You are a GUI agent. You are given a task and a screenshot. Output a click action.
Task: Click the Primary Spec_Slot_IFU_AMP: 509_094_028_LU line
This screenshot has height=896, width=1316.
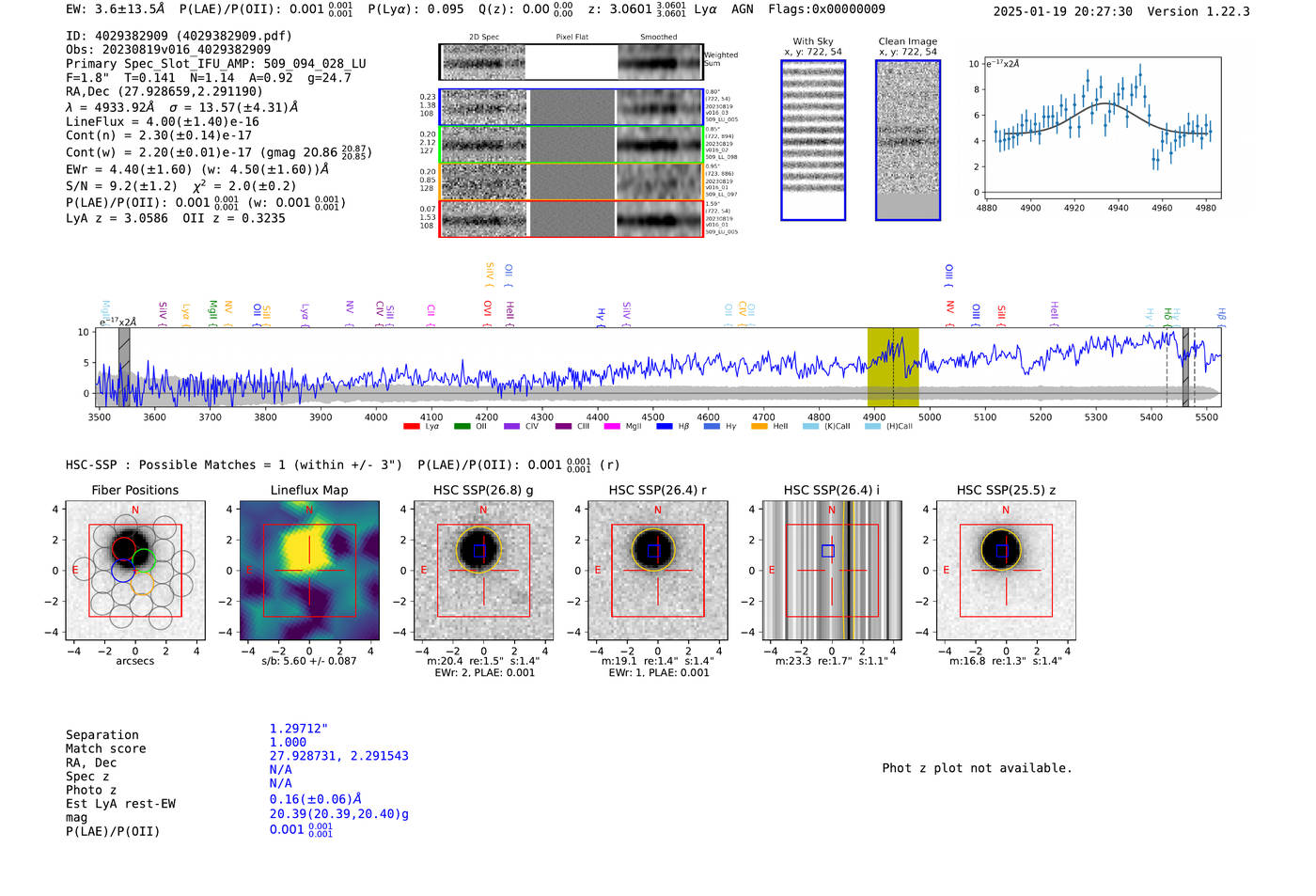(216, 63)
